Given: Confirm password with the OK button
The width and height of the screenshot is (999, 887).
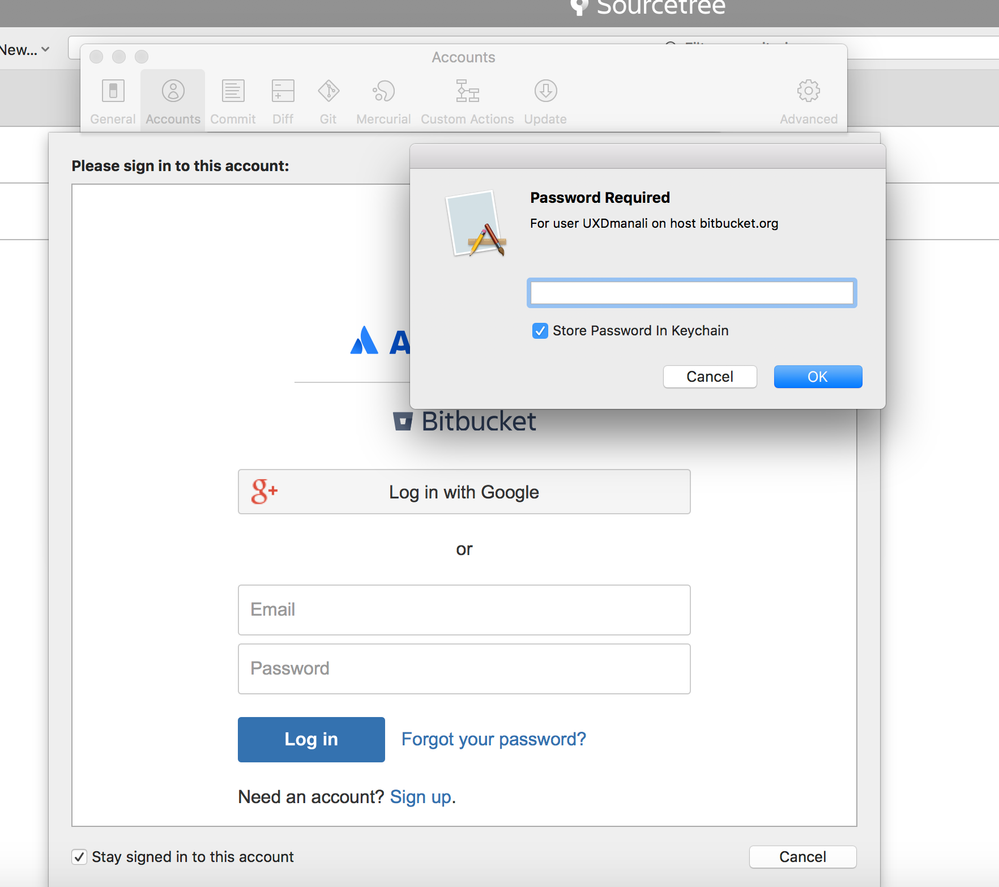Looking at the screenshot, I should click(x=818, y=377).
